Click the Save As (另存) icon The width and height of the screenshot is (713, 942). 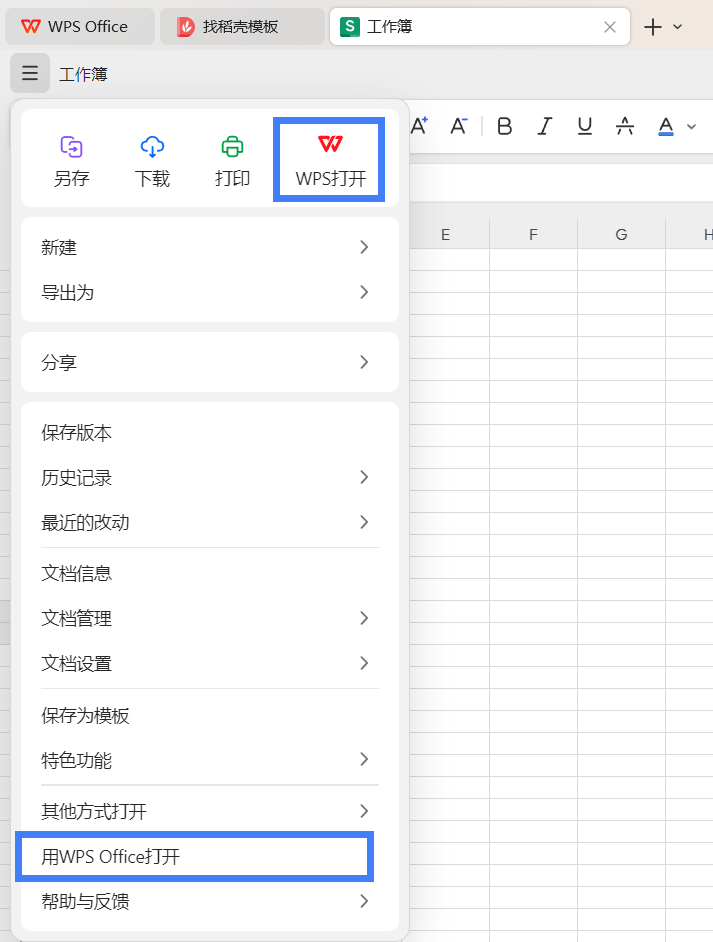(x=71, y=147)
